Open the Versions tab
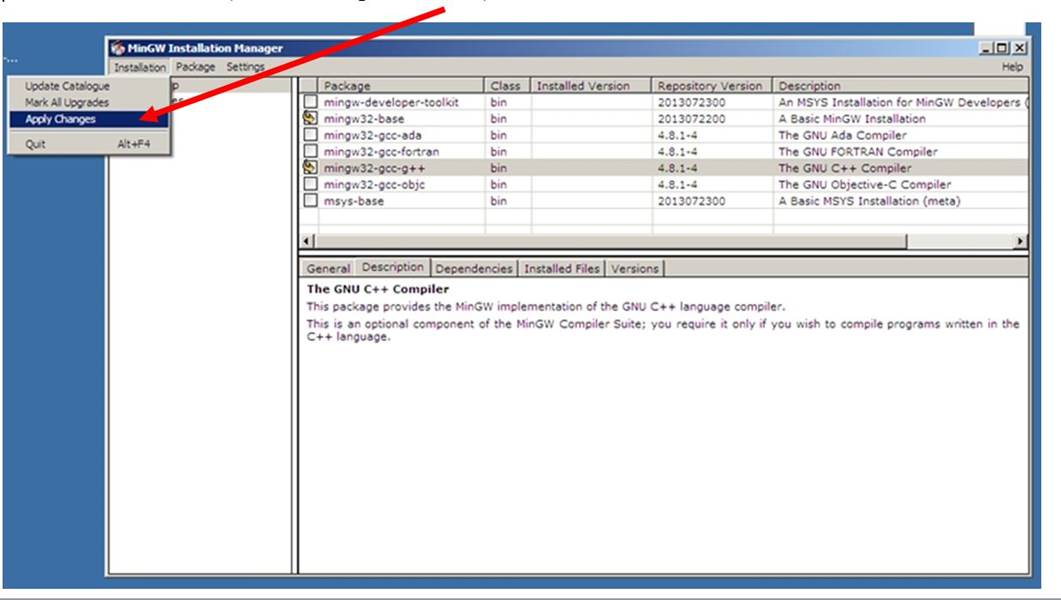The width and height of the screenshot is (1061, 600). coord(635,268)
